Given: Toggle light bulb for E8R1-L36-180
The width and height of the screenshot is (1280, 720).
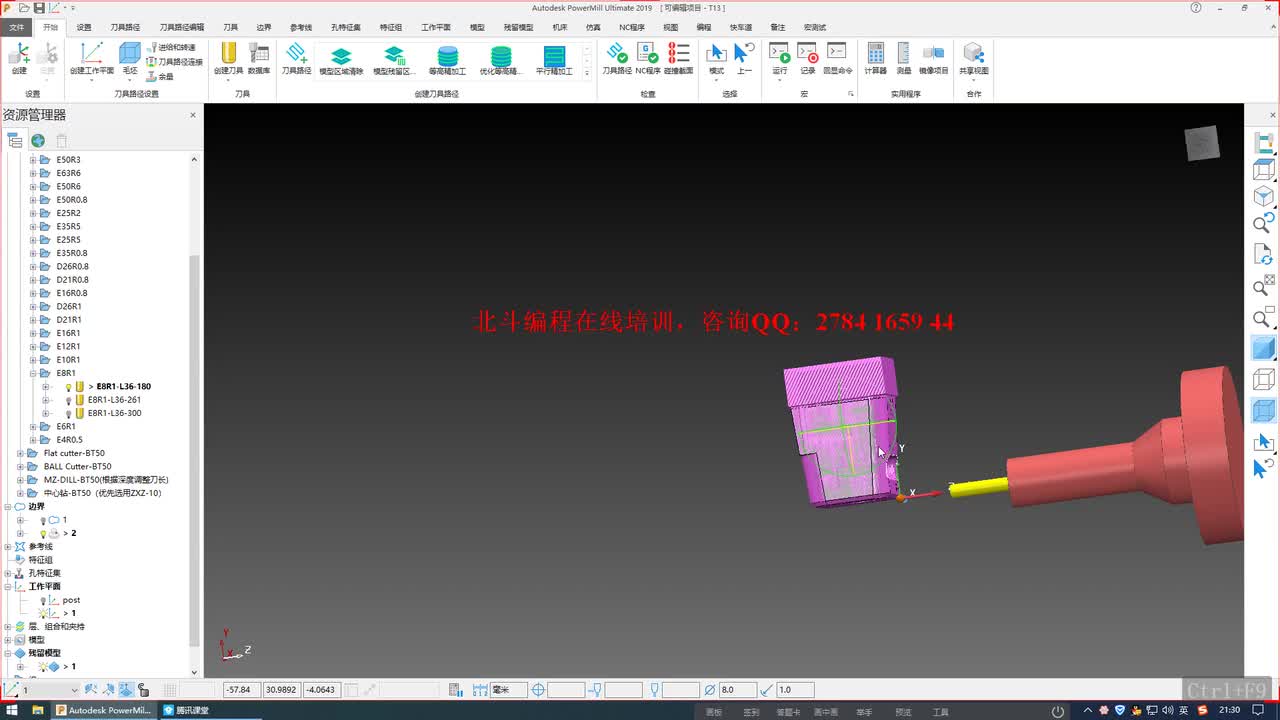Looking at the screenshot, I should [x=69, y=386].
